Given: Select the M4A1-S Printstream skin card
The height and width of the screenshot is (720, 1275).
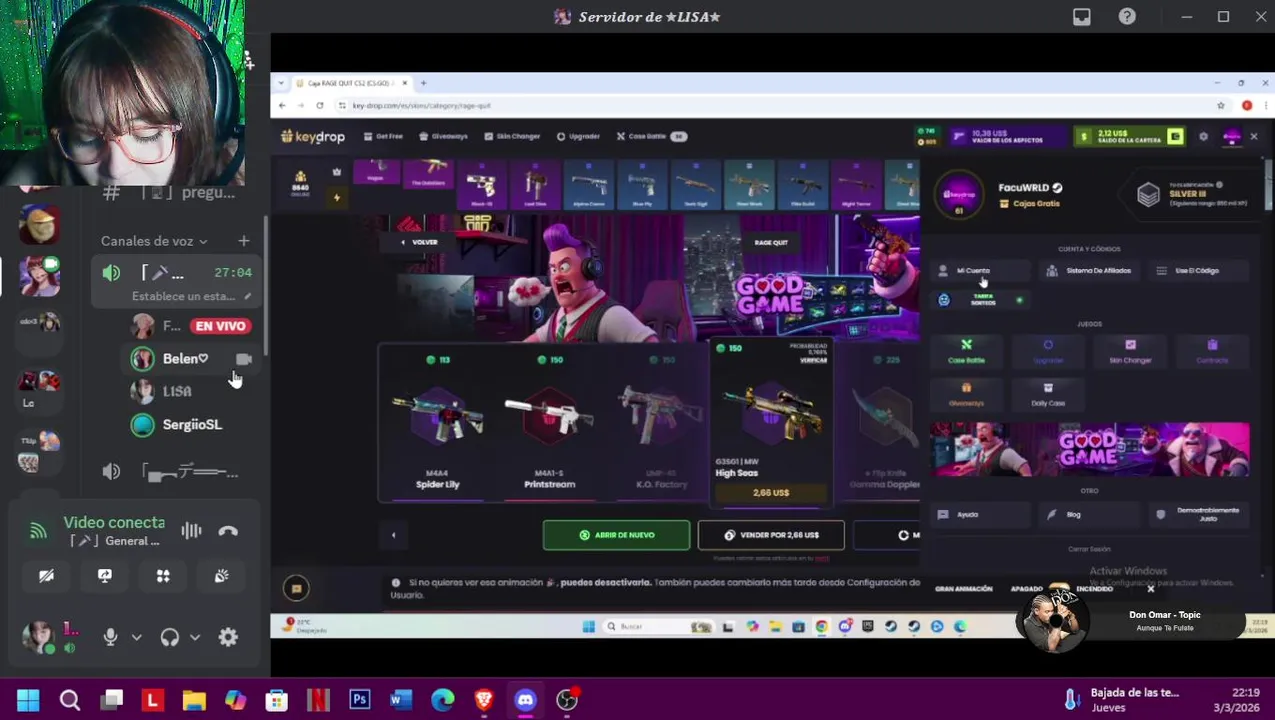Looking at the screenshot, I should pyautogui.click(x=549, y=423).
